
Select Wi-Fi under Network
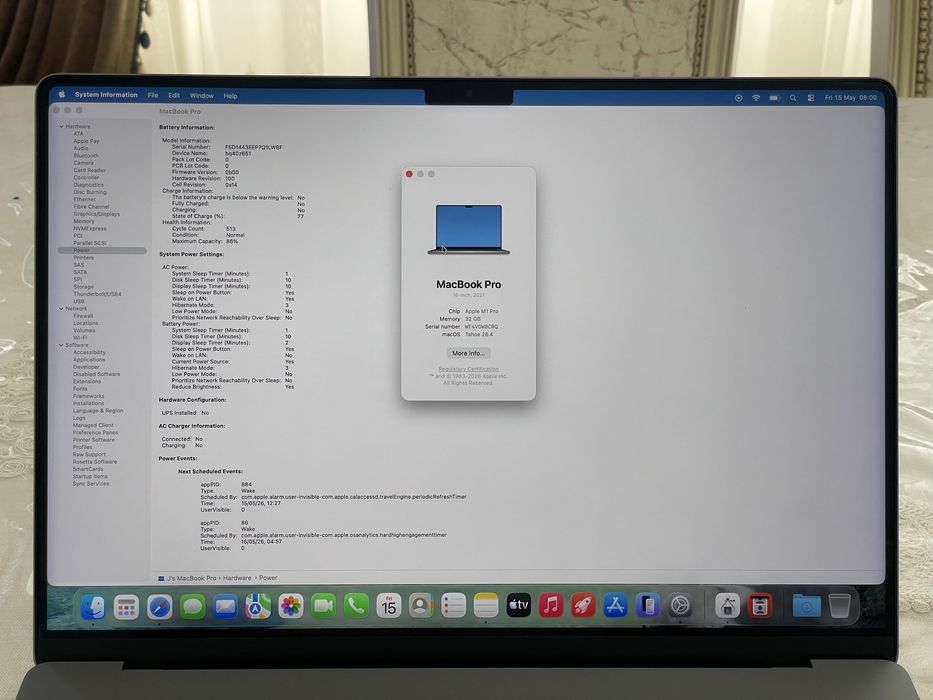coord(80,338)
